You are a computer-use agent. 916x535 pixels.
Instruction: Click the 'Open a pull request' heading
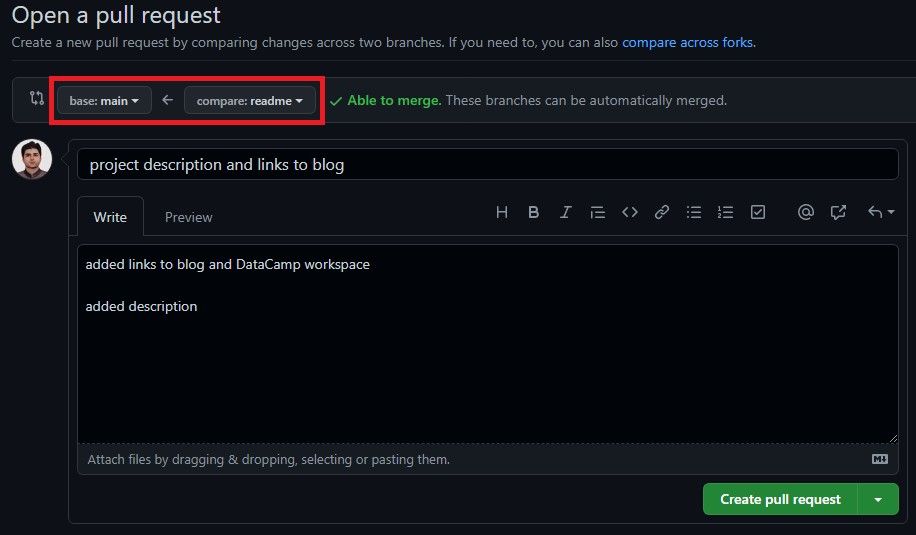pyautogui.click(x=116, y=15)
